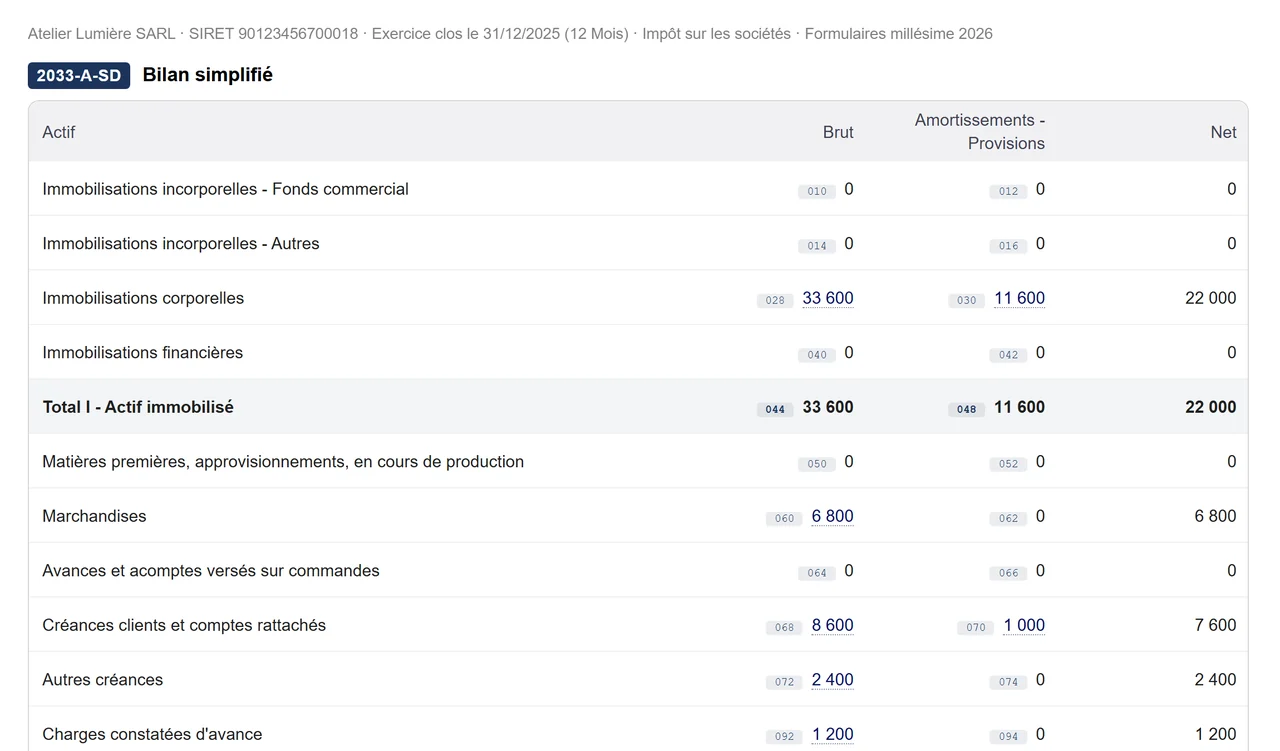Screen dimensions: 1280x751
Task: Click field code tag 070
Action: (x=976, y=627)
